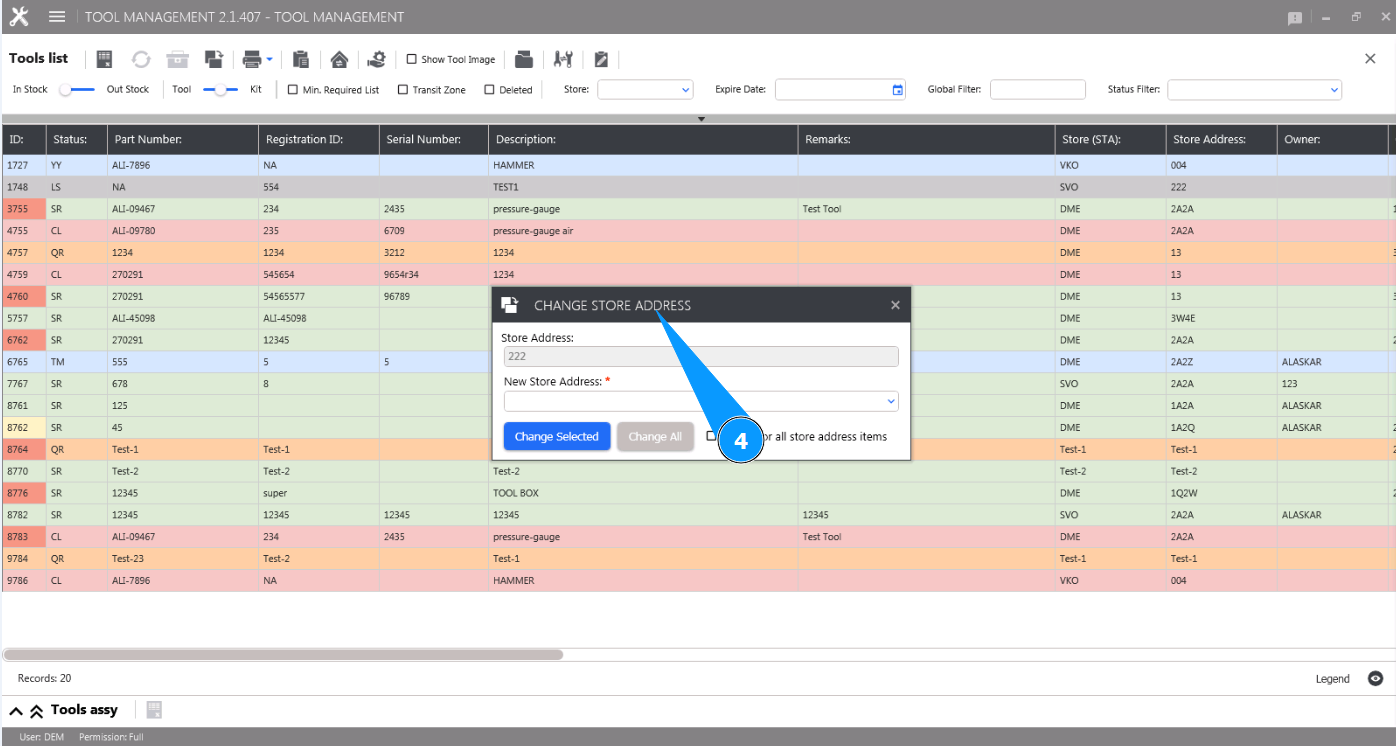Expand the New Store Address dropdown

coord(700,401)
